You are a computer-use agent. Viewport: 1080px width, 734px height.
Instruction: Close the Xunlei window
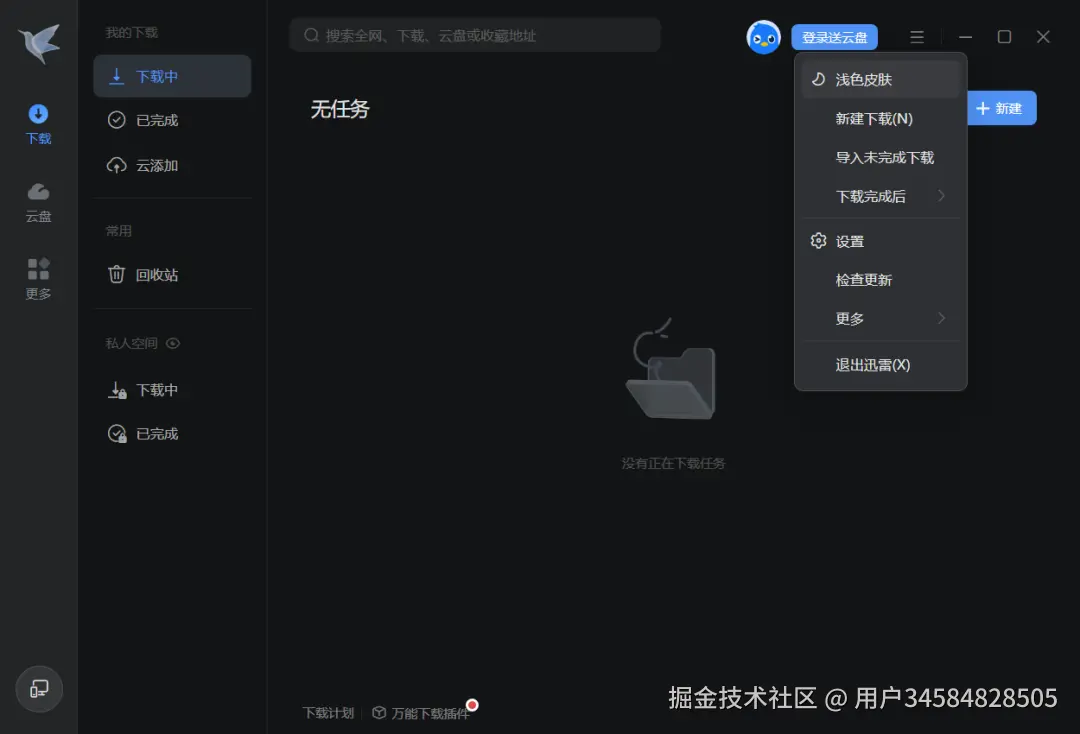[x=1043, y=37]
